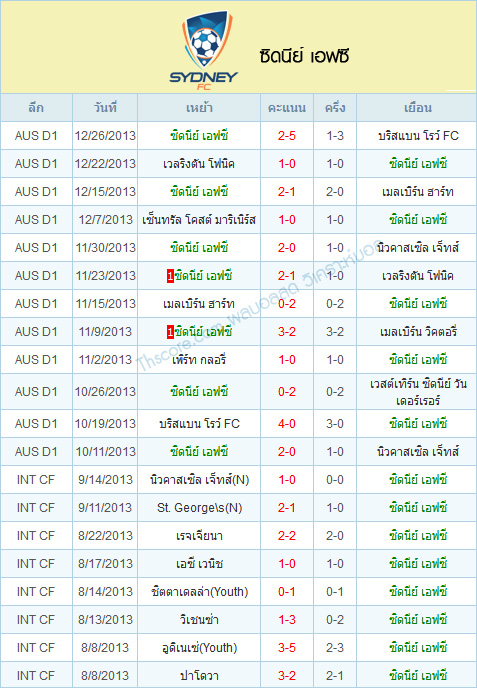This screenshot has height=688, width=477.
Task: Click the red card badge in 11/23/2013 row
Action: (170, 276)
